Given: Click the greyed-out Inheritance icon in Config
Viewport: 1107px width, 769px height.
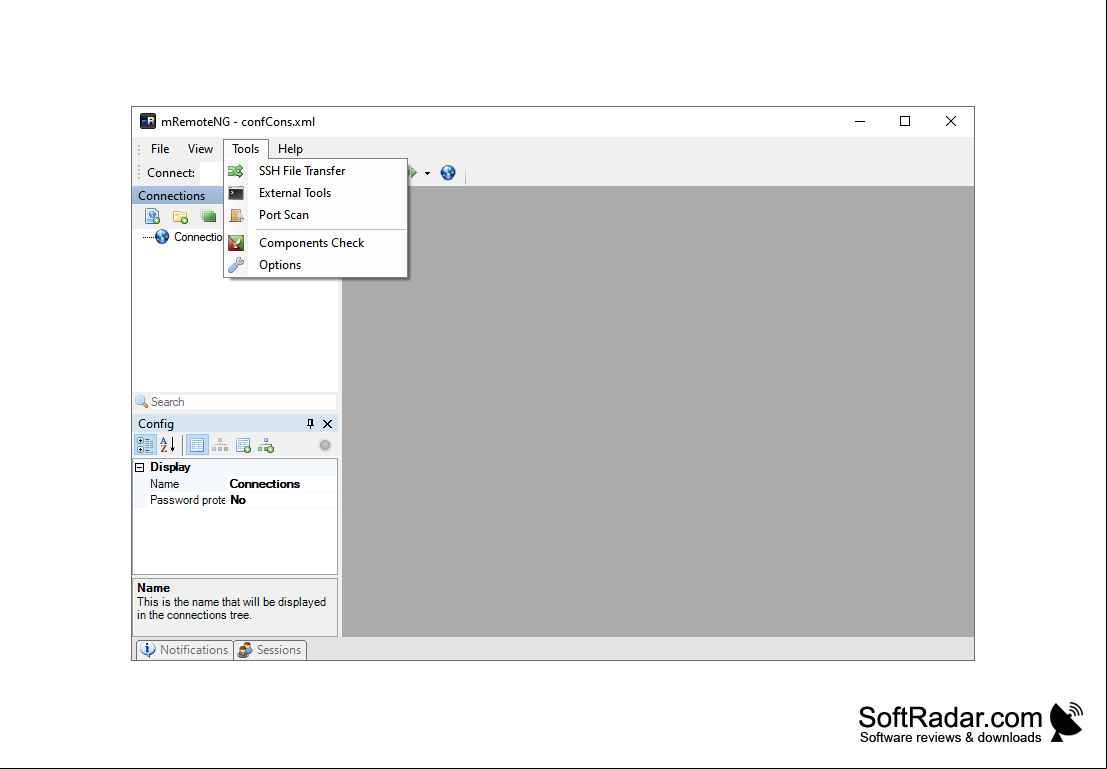Looking at the screenshot, I should tap(220, 445).
